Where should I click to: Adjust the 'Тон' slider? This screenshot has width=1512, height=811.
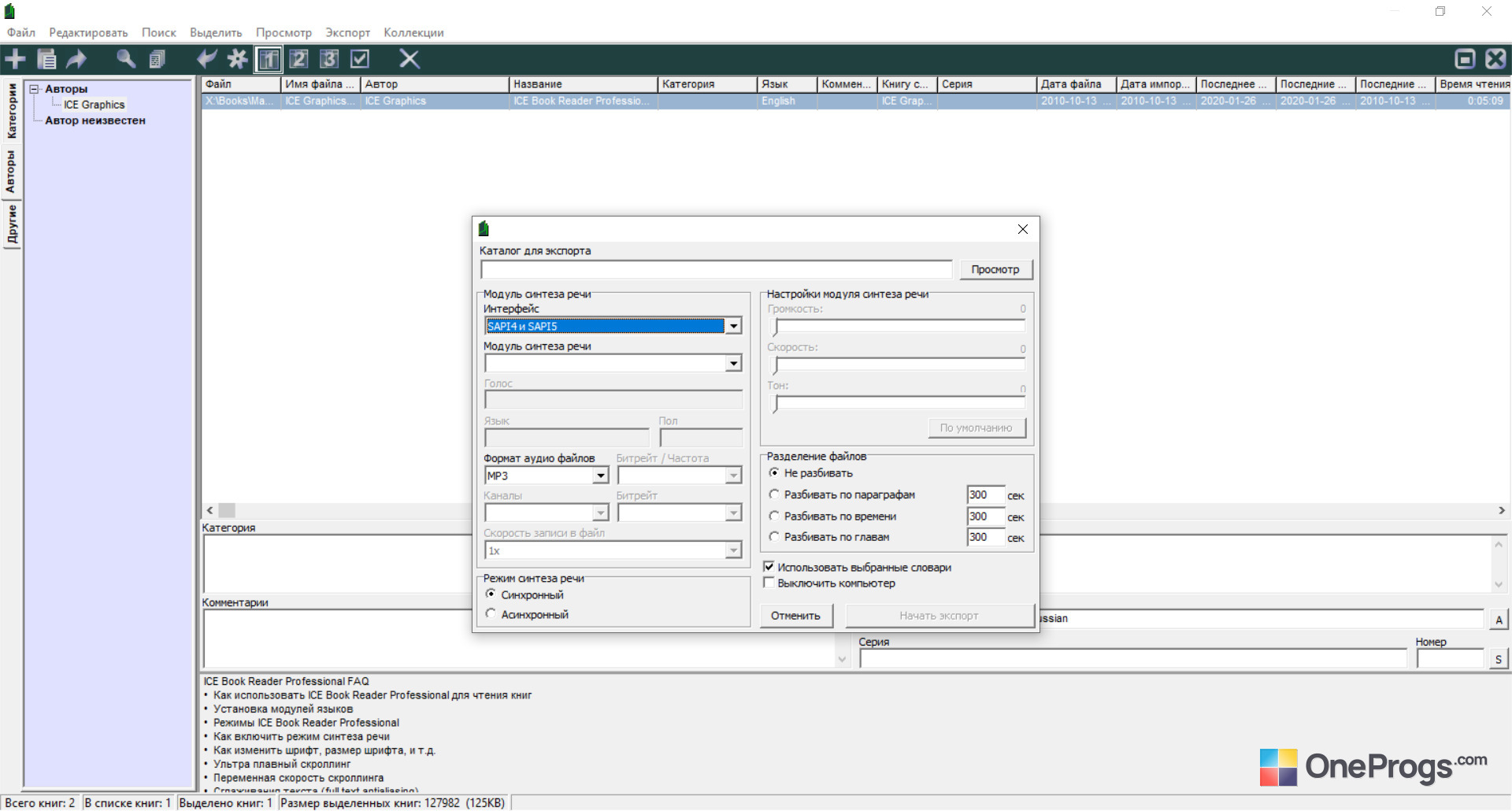coord(900,403)
